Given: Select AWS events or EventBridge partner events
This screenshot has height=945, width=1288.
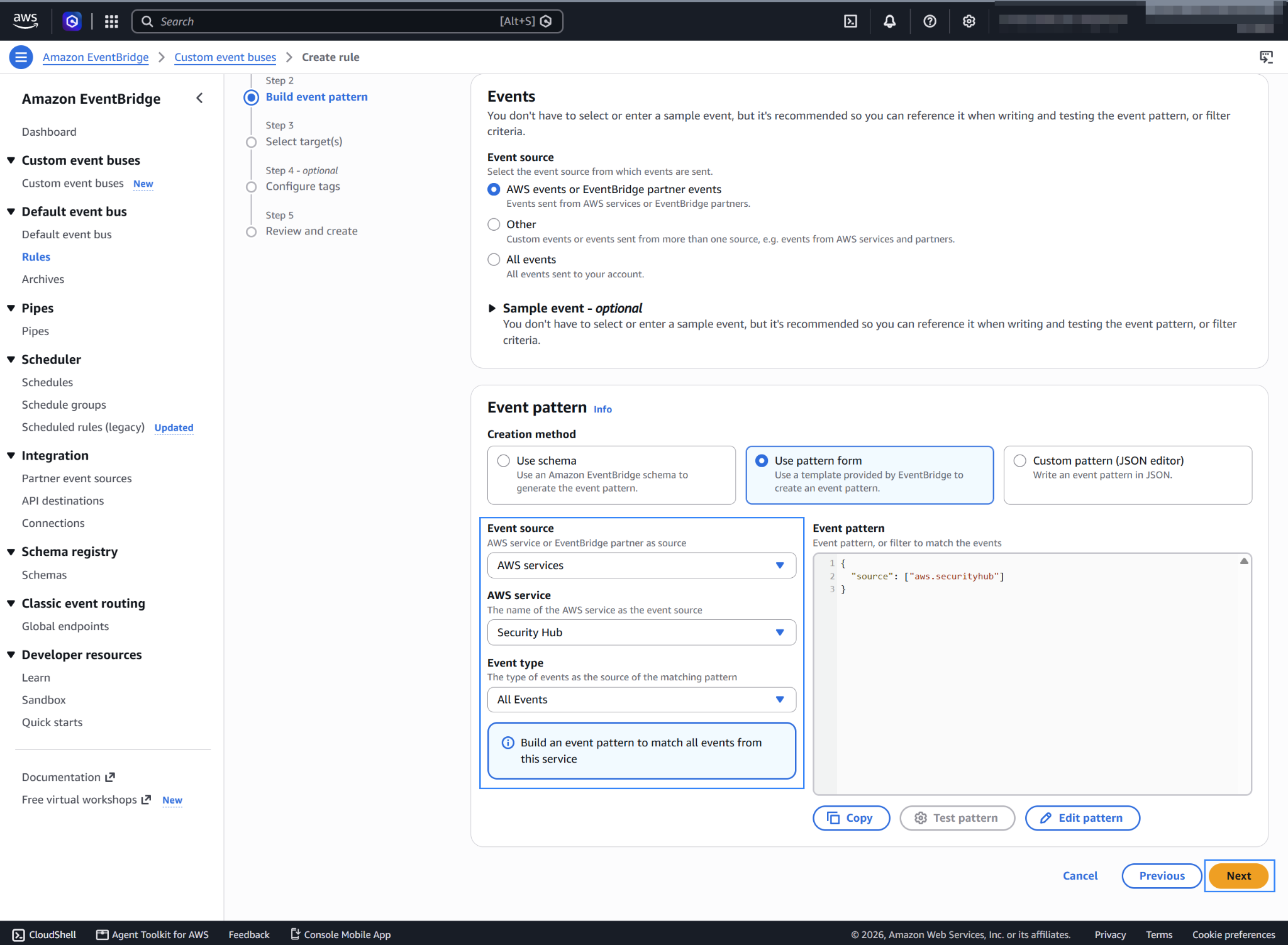Looking at the screenshot, I should click(494, 189).
